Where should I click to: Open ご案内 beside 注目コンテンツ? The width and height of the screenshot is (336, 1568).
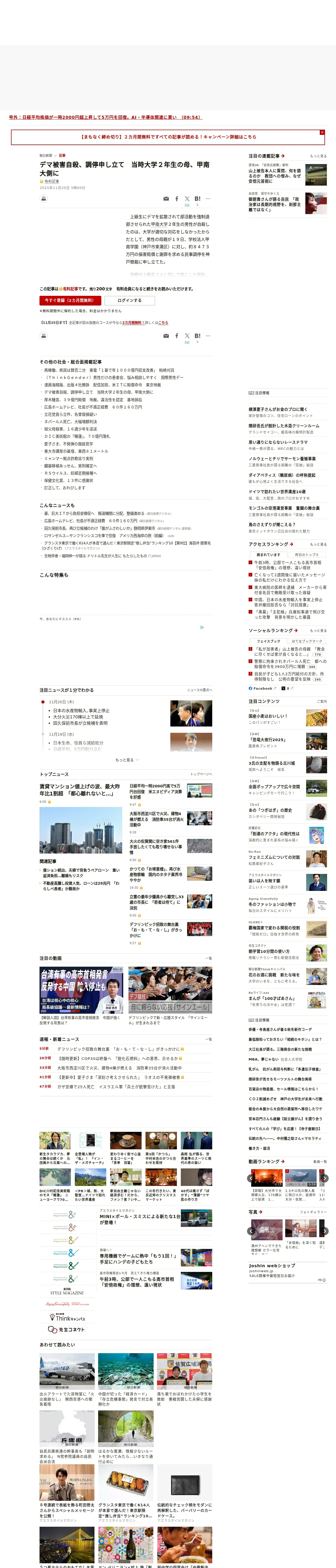[322, 701]
